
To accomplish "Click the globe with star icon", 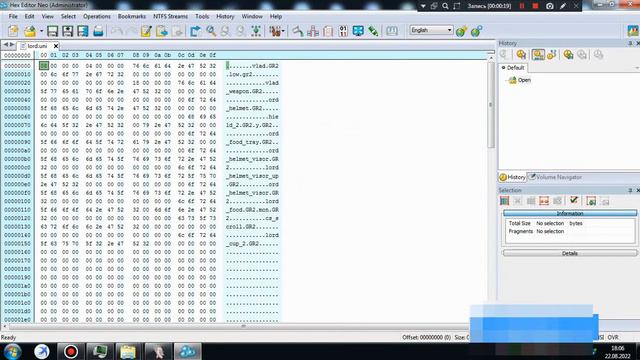I will pyautogui.click(x=462, y=31).
